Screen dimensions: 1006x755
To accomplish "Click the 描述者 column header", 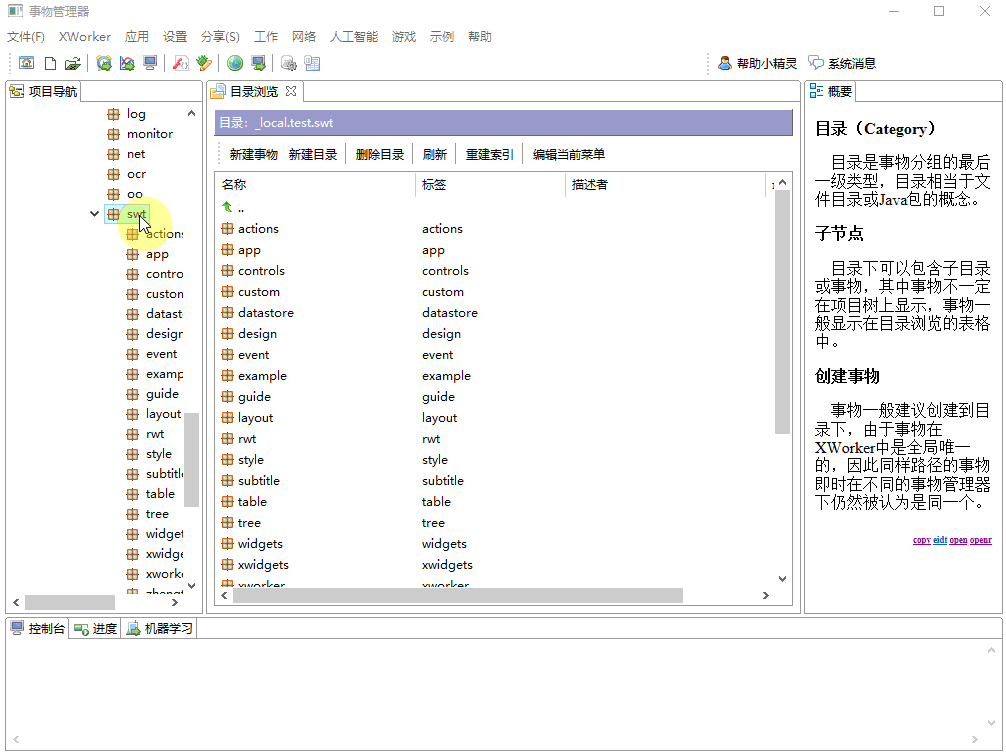I will point(665,185).
